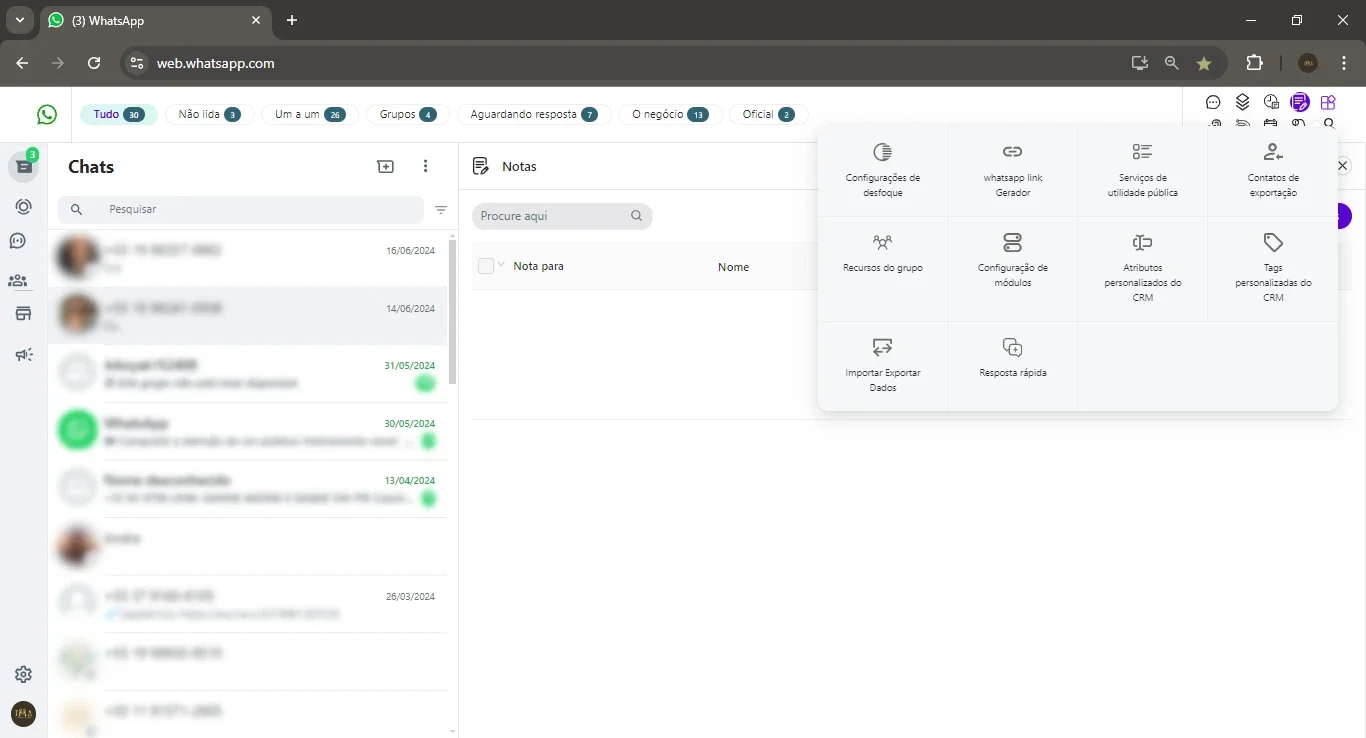
Task: Click the filter icon beside Pesquisar
Action: [441, 210]
